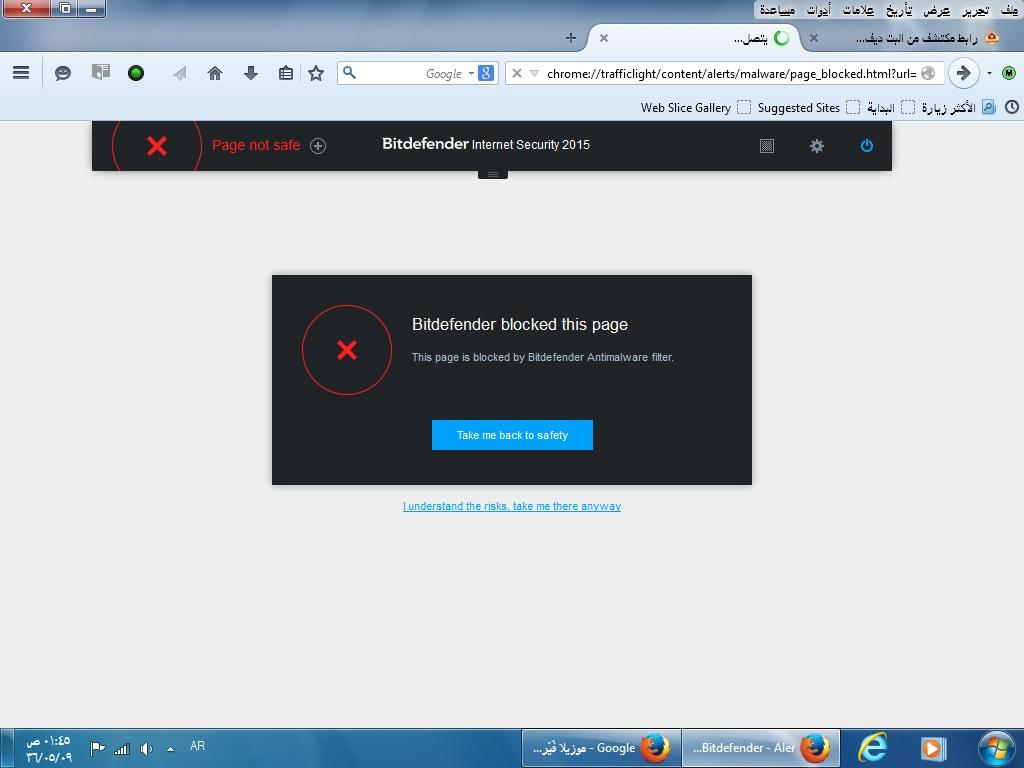
Task: Expand the address bar history dropdown
Action: pyautogui.click(x=534, y=73)
